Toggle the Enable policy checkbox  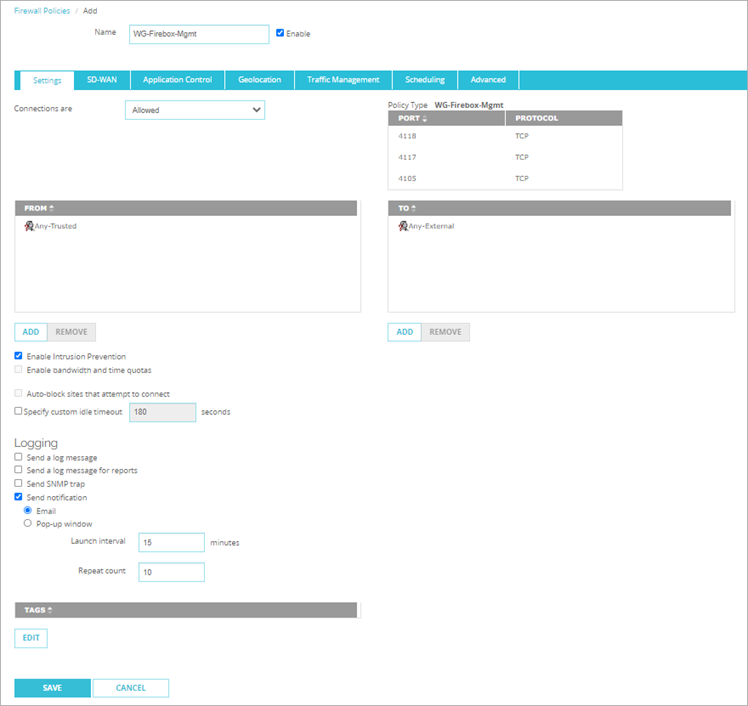[280, 33]
